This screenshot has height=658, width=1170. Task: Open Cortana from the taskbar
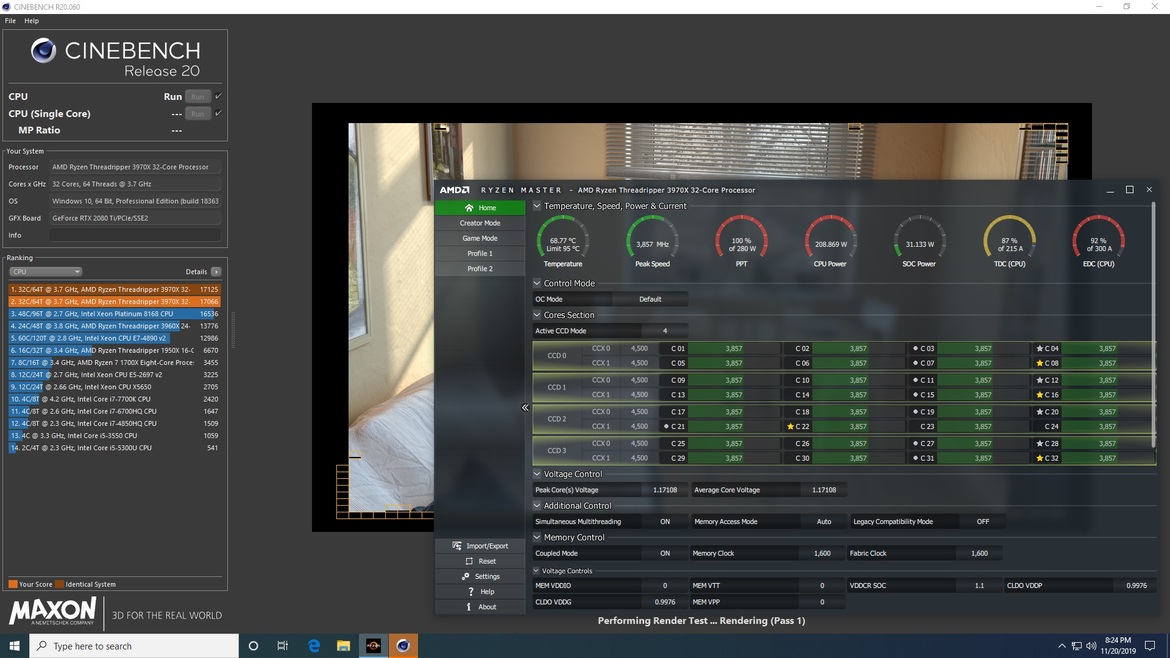click(253, 646)
